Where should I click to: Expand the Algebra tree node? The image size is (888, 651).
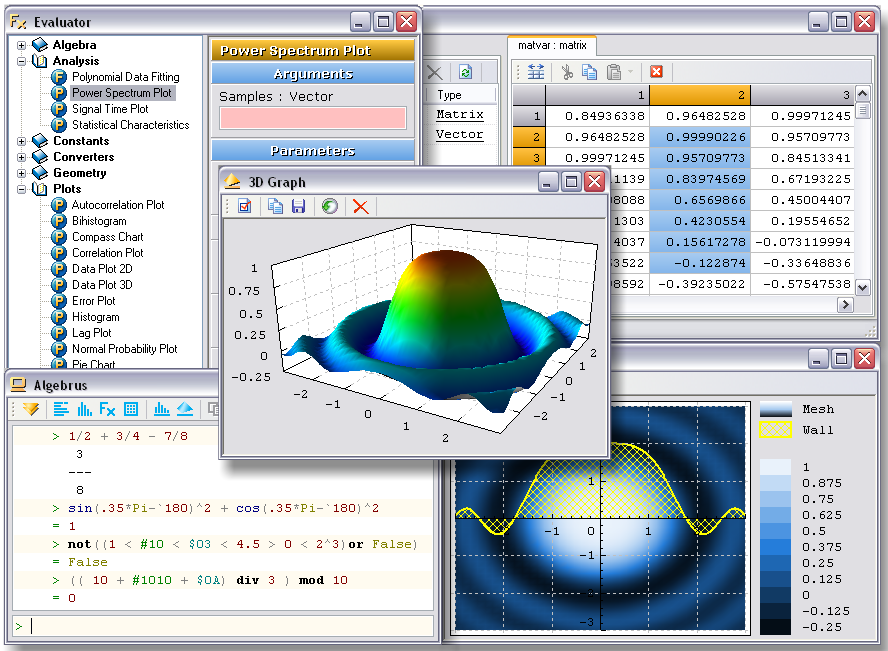(x=21, y=45)
